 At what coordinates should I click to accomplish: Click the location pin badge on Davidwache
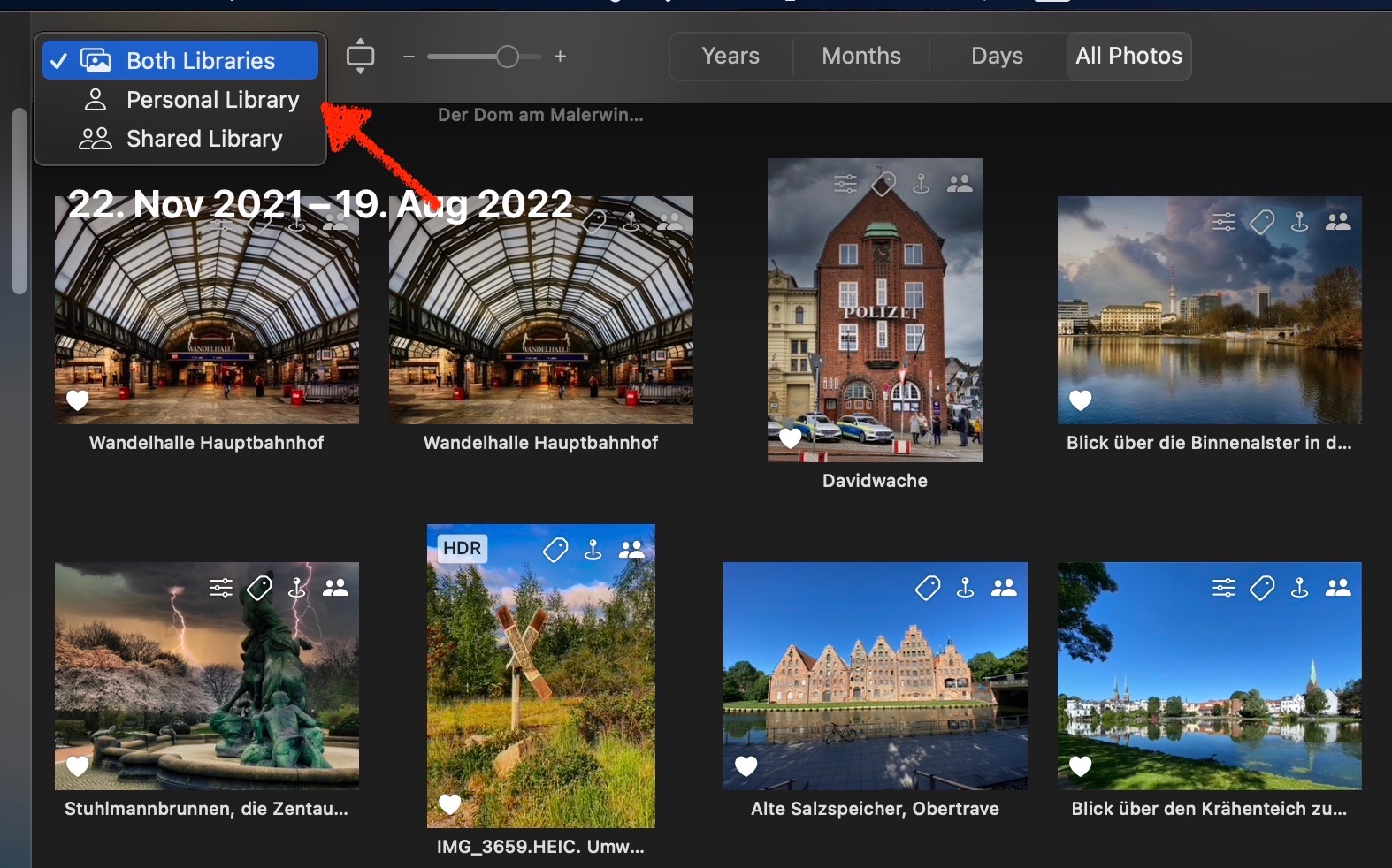[x=921, y=184]
